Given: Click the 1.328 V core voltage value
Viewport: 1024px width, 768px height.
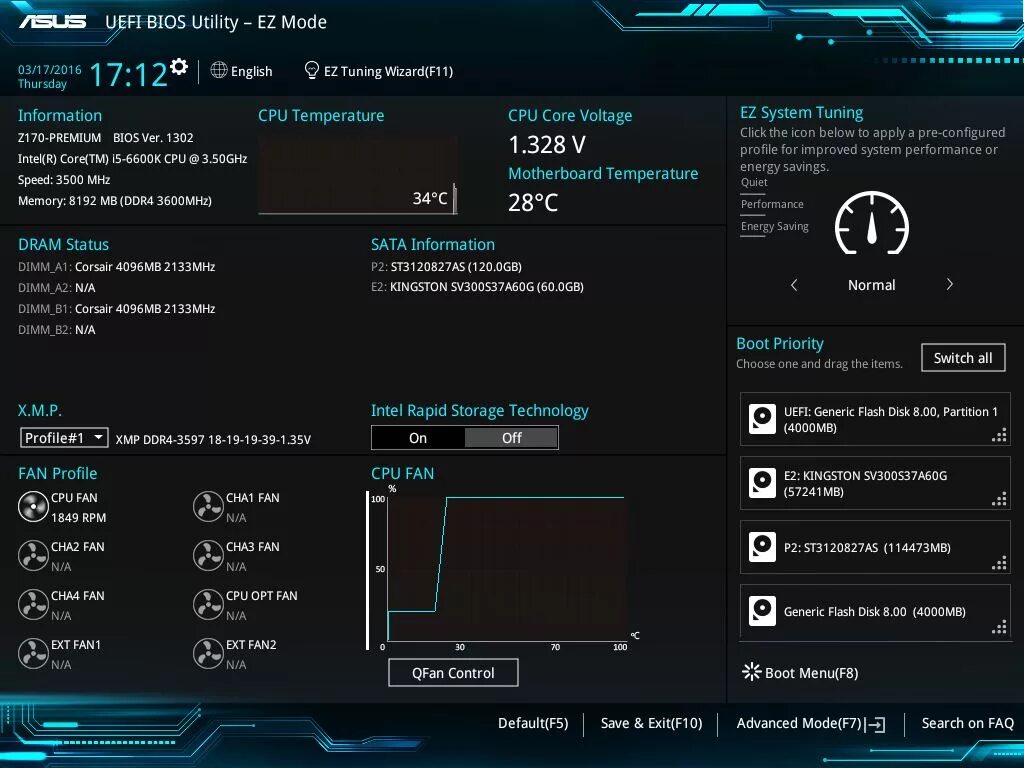Looking at the screenshot, I should pos(547,145).
